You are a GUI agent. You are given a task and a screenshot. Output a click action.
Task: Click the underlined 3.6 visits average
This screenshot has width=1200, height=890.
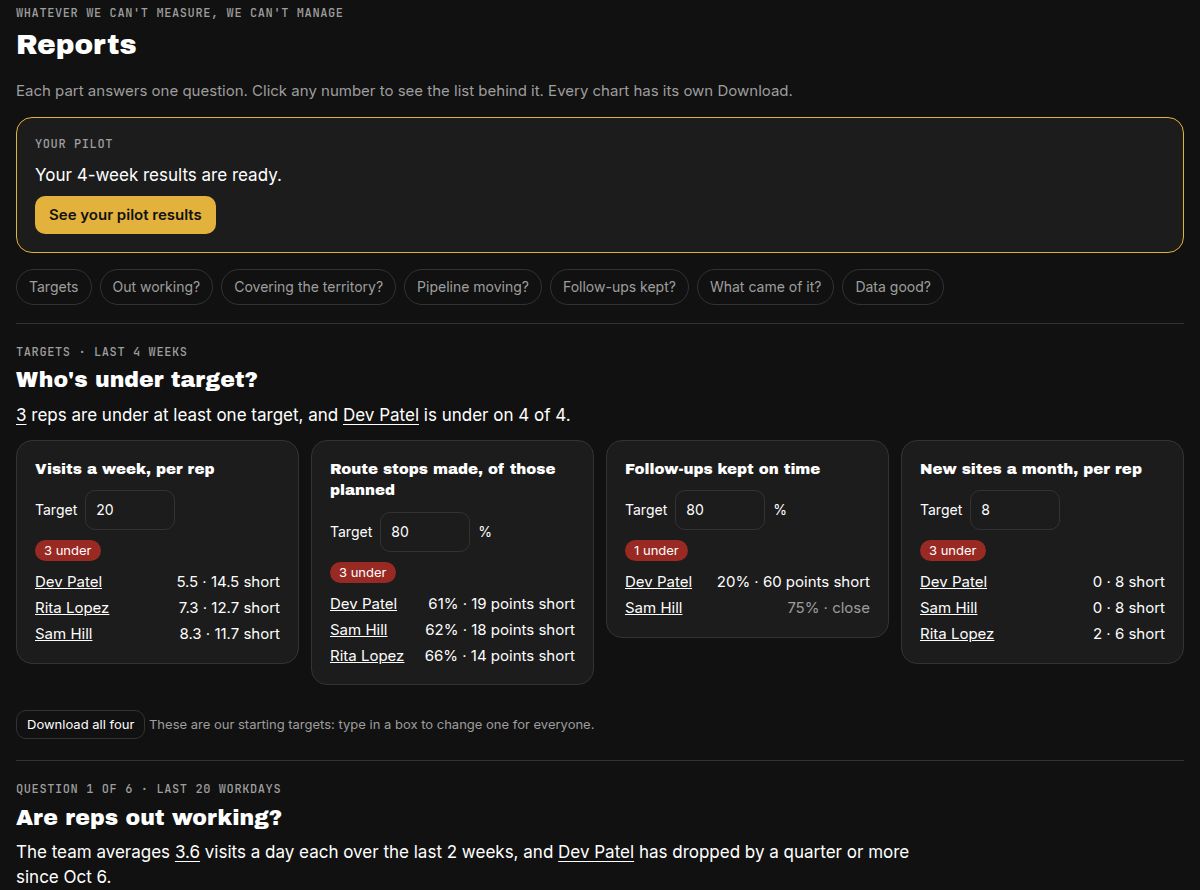[x=188, y=852]
